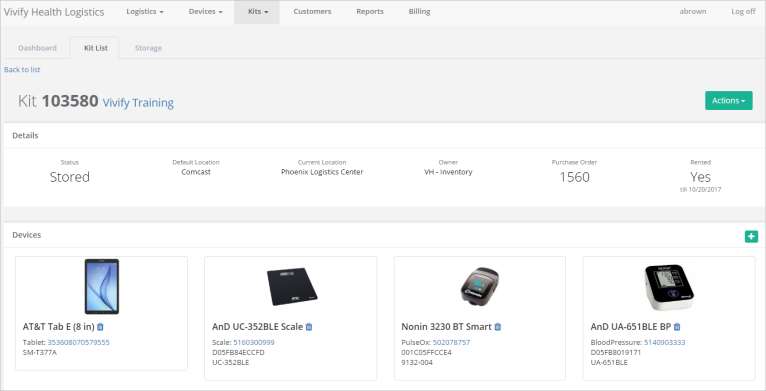
Task: Open tablet serial 353608070579555 link
Action: (x=79, y=342)
